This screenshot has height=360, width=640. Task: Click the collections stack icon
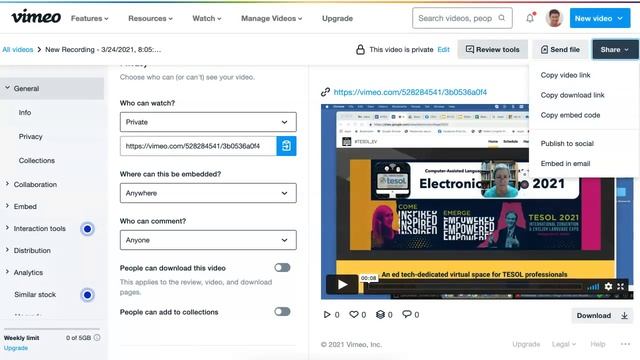pyautogui.click(x=380, y=314)
